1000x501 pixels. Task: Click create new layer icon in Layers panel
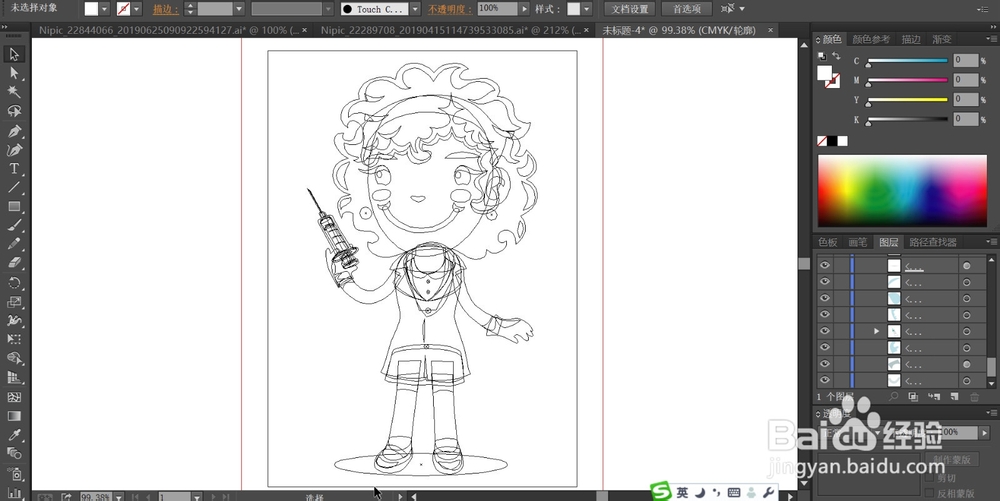pyautogui.click(x=954, y=396)
